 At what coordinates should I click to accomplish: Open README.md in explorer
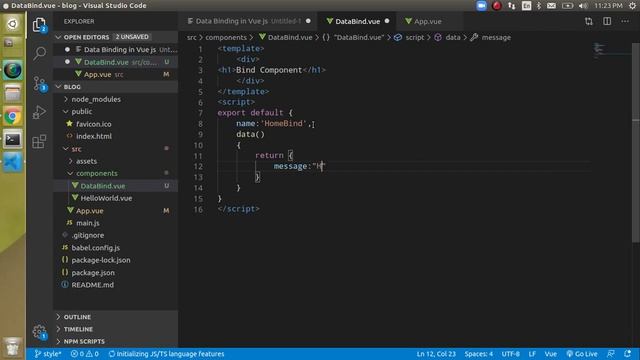point(93,285)
